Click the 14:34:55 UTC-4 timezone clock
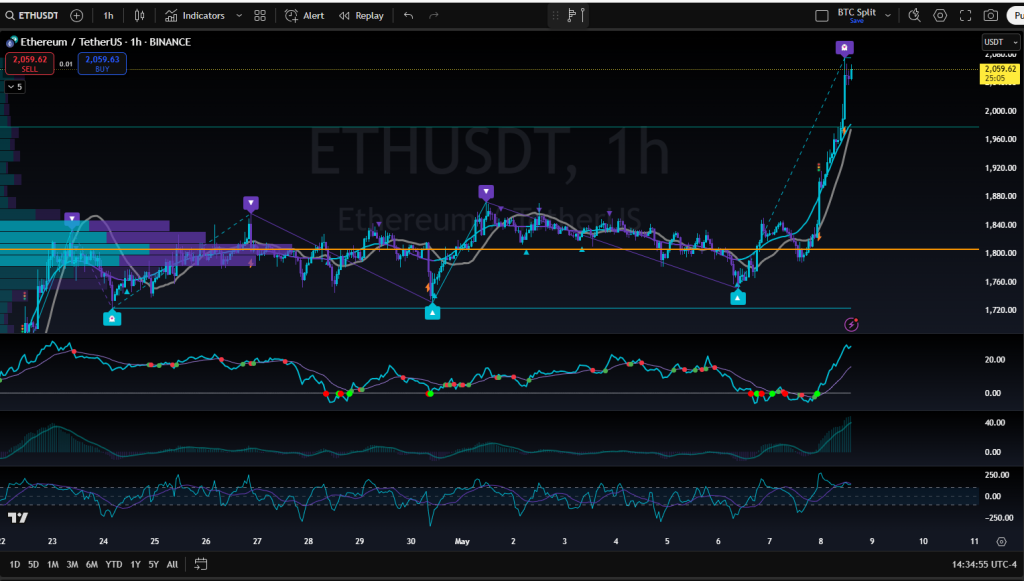 coord(984,564)
